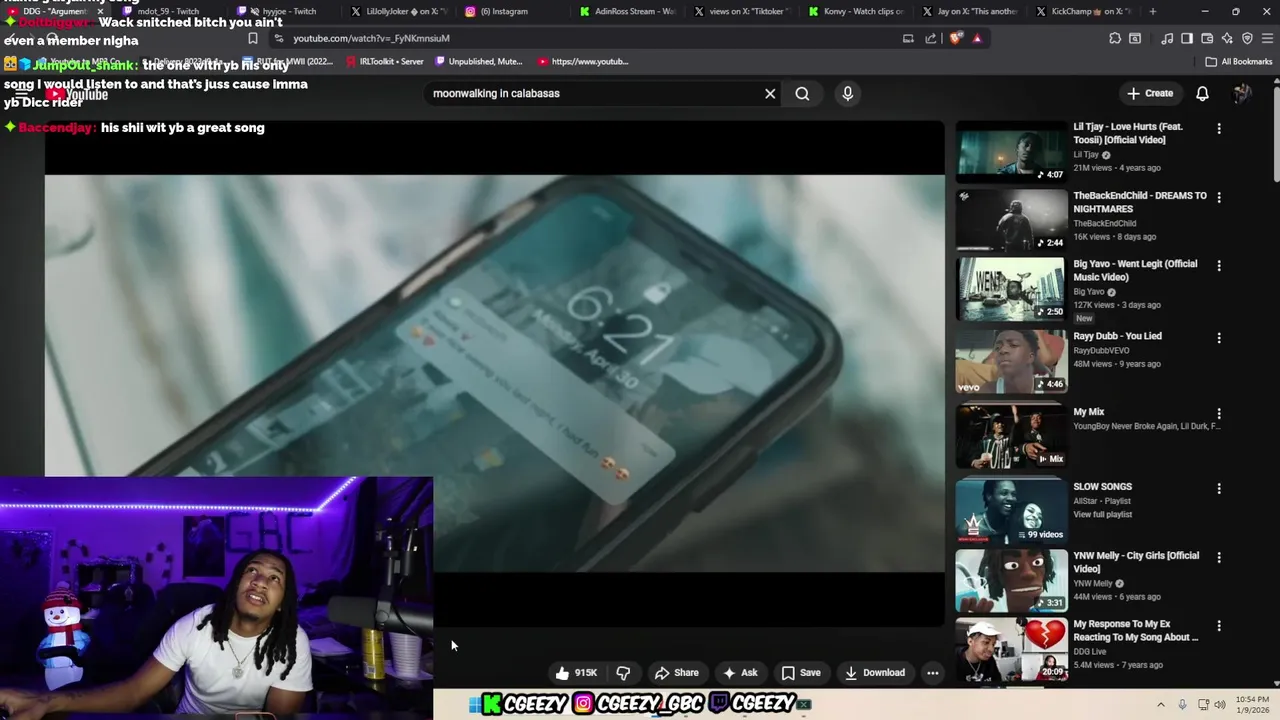Open the IRLToolkit Server bookmark
Screen dimensions: 1280x720
pos(384,61)
